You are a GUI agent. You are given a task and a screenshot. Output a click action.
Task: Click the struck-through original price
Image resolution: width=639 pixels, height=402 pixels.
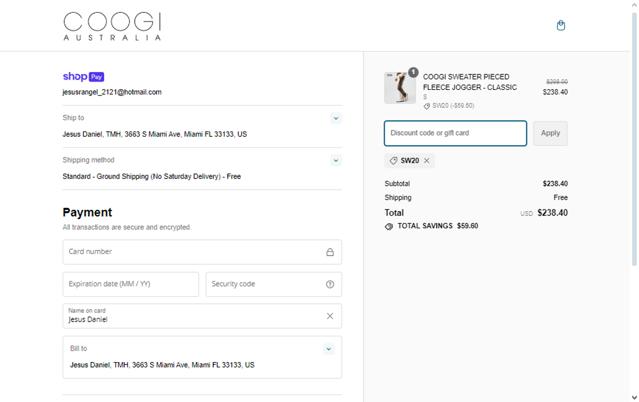coord(557,82)
